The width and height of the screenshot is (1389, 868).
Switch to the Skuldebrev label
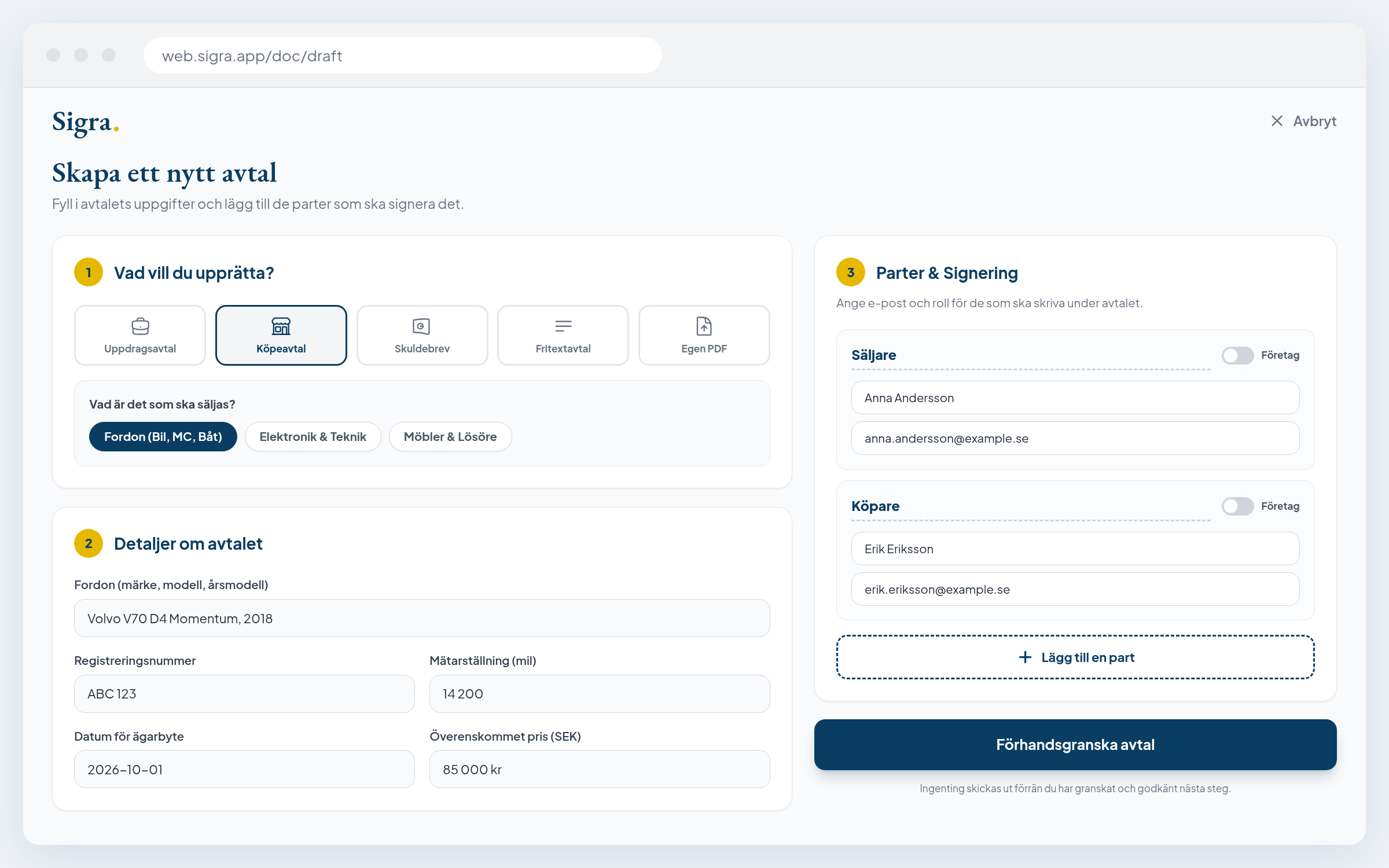(422, 349)
